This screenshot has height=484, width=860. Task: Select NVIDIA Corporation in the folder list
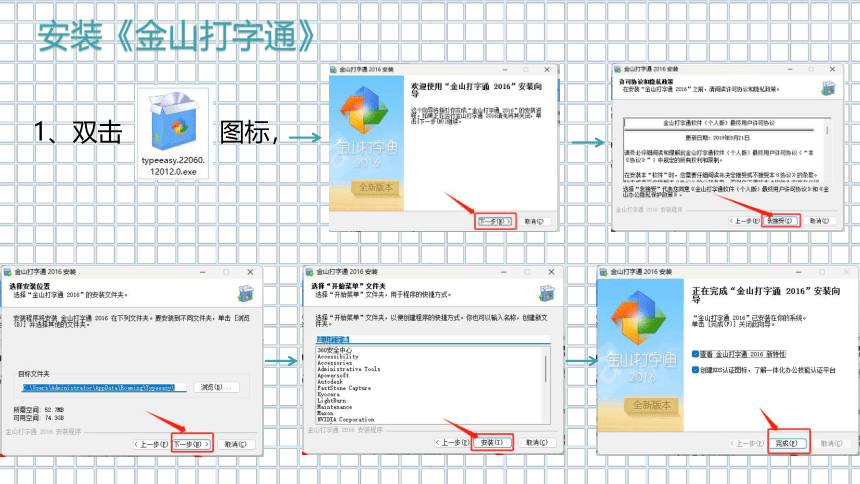coord(346,420)
